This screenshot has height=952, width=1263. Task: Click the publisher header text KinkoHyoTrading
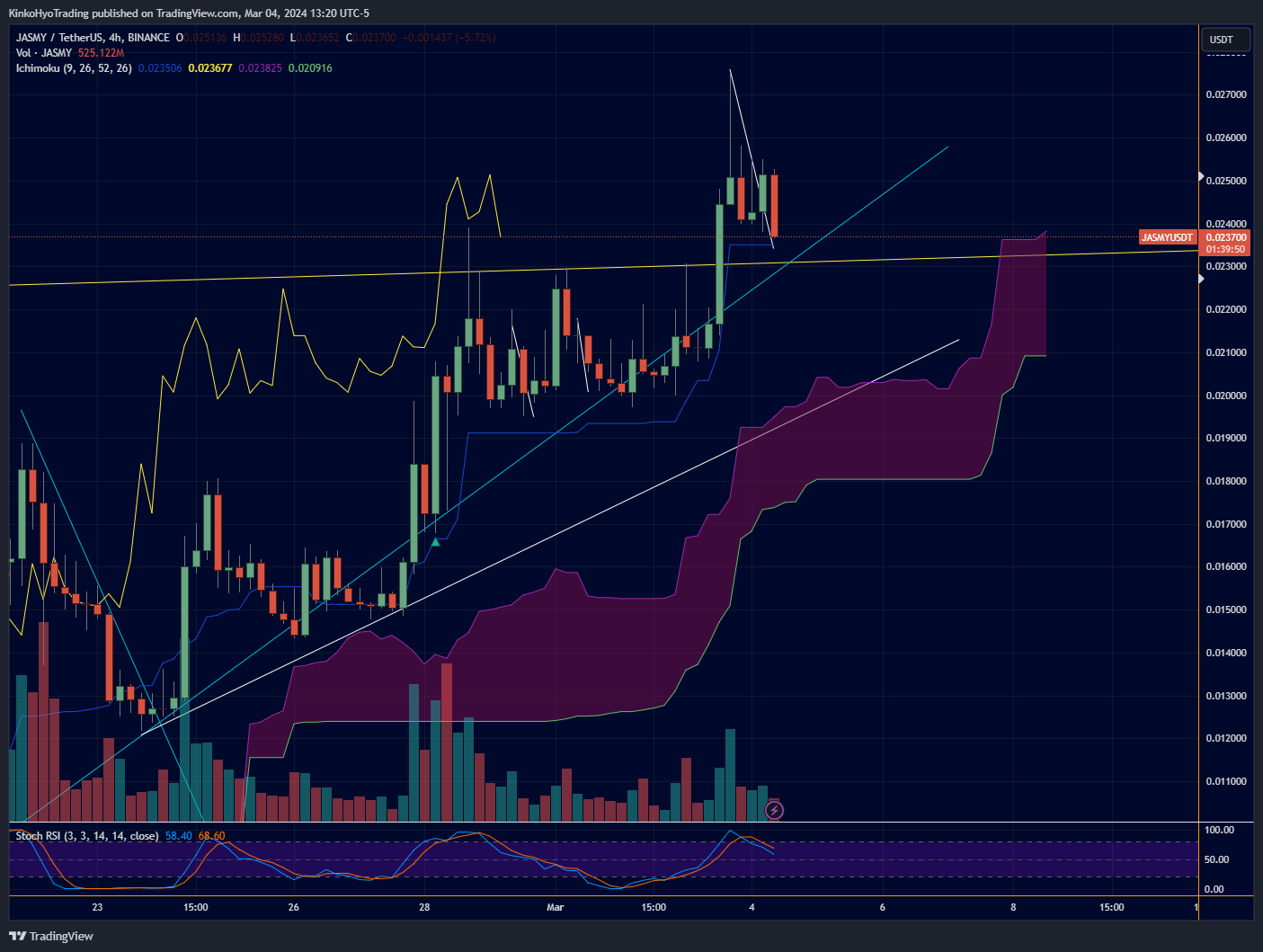(50, 13)
